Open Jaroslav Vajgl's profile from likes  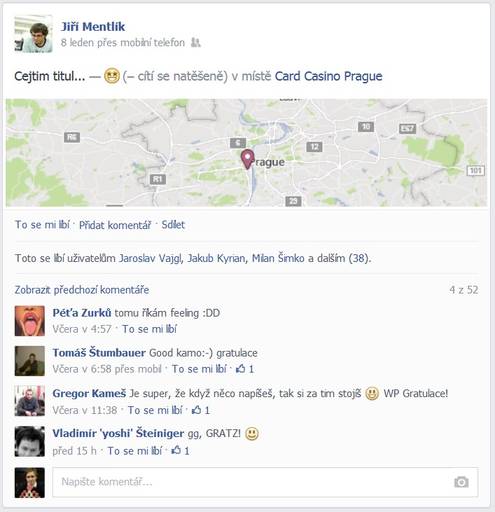(x=151, y=258)
